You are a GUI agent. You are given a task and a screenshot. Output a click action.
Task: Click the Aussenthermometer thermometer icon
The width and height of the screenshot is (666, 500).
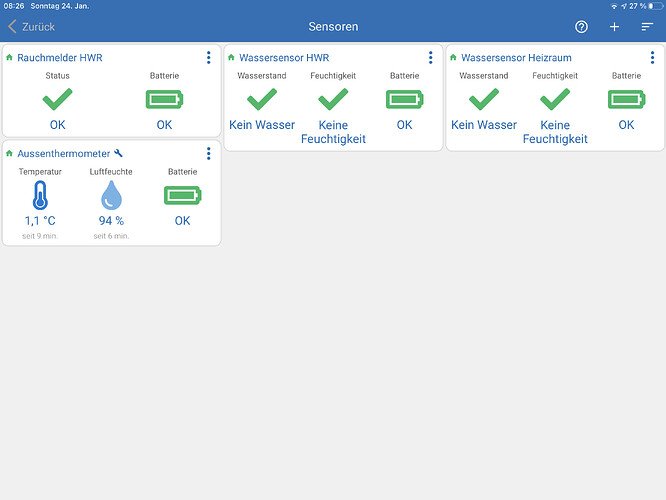click(x=40, y=196)
